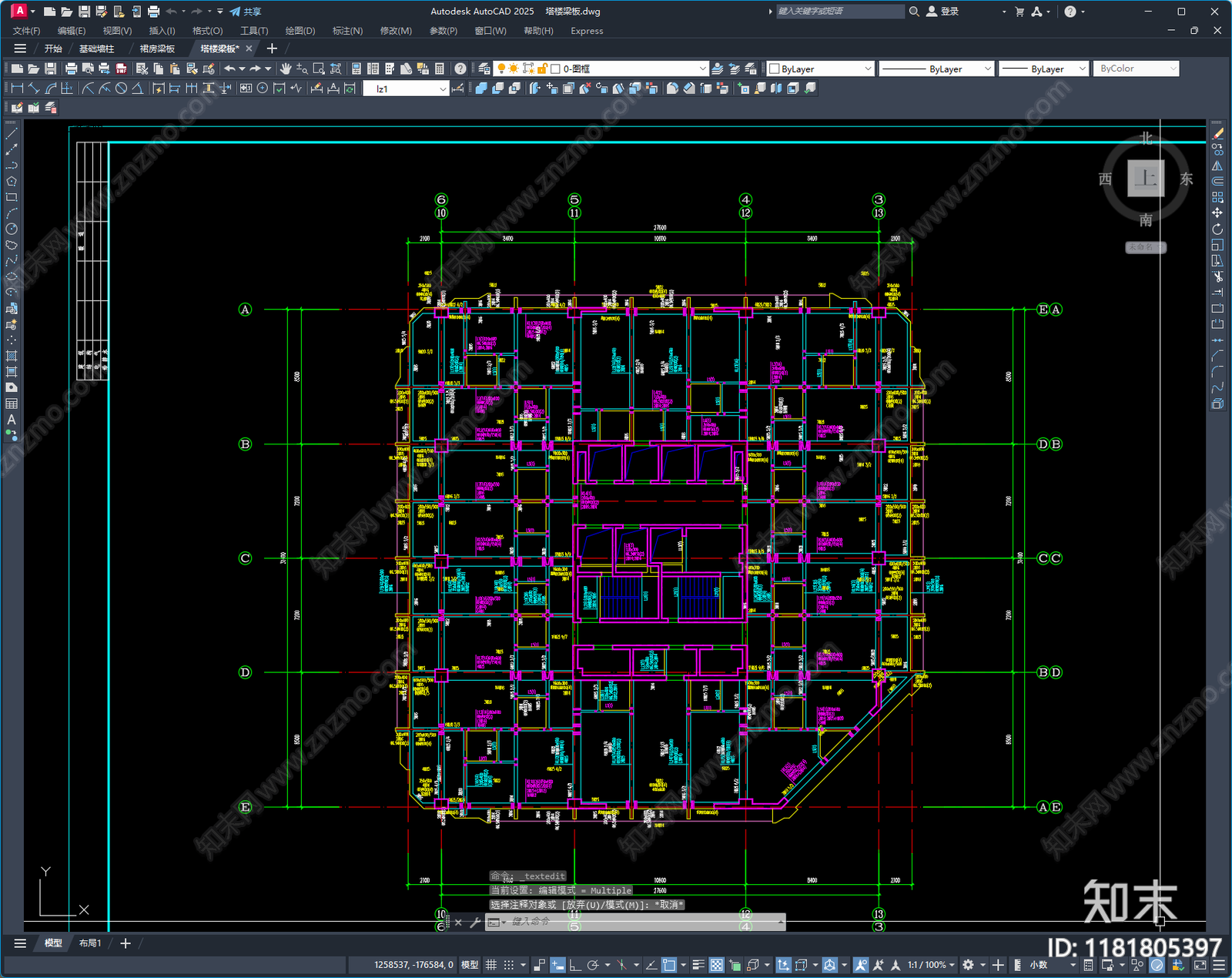Click the Help question mark toolbar icon
Image resolution: width=1232 pixels, height=978 pixels.
coord(460,69)
